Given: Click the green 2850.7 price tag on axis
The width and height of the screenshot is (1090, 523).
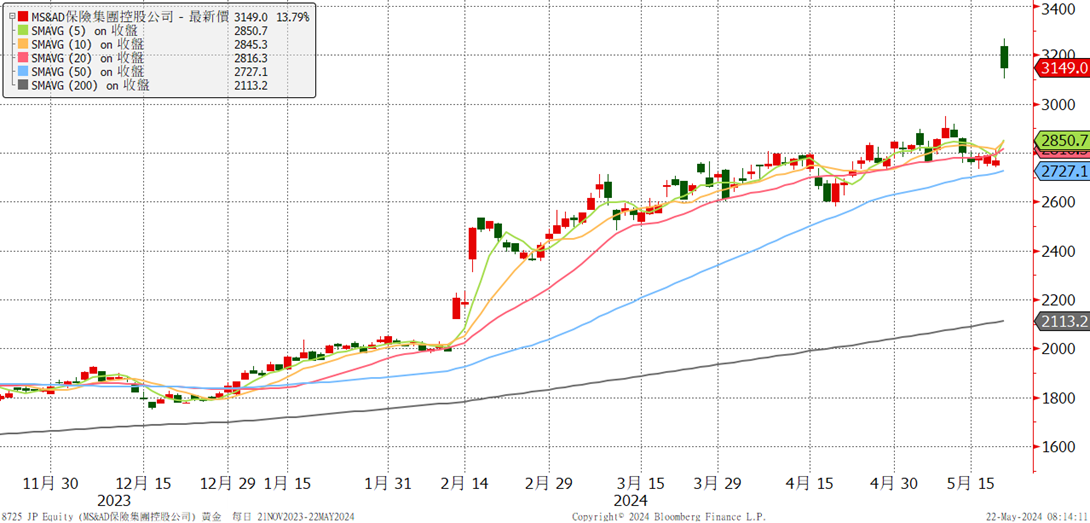Looking at the screenshot, I should pyautogui.click(x=1061, y=139).
